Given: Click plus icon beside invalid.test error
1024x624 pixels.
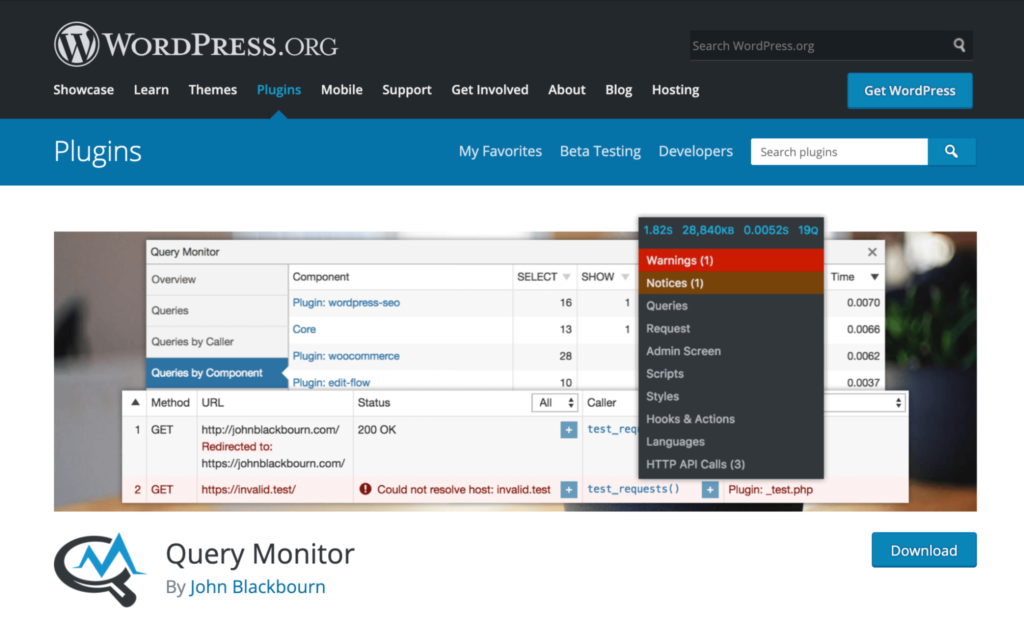Looking at the screenshot, I should (x=568, y=490).
